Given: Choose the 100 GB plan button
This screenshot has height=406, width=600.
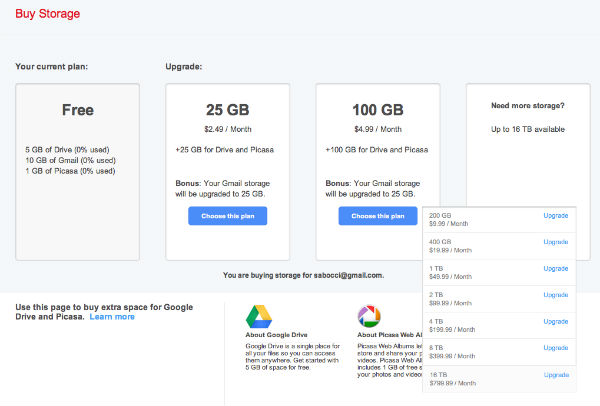Looking at the screenshot, I should click(x=378, y=216).
